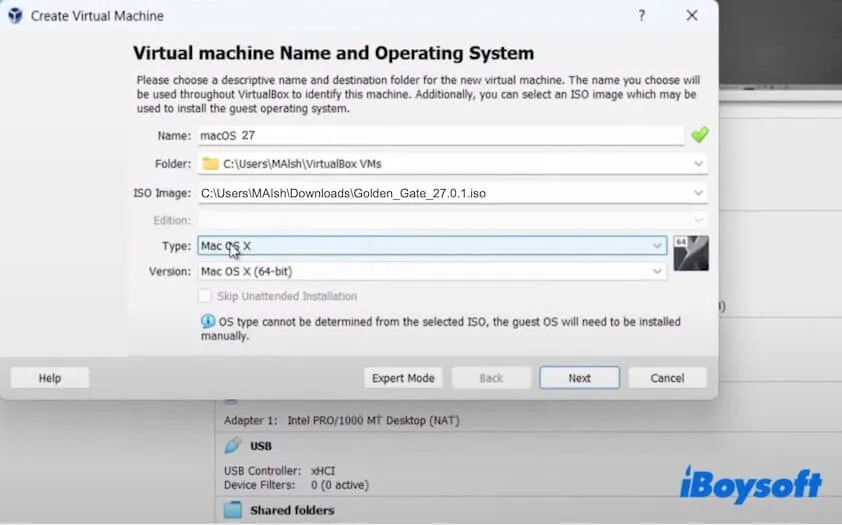Click Adapter 1 Intel PRO/1000 MT Desktop text
This screenshot has height=525, width=842.
342,420
